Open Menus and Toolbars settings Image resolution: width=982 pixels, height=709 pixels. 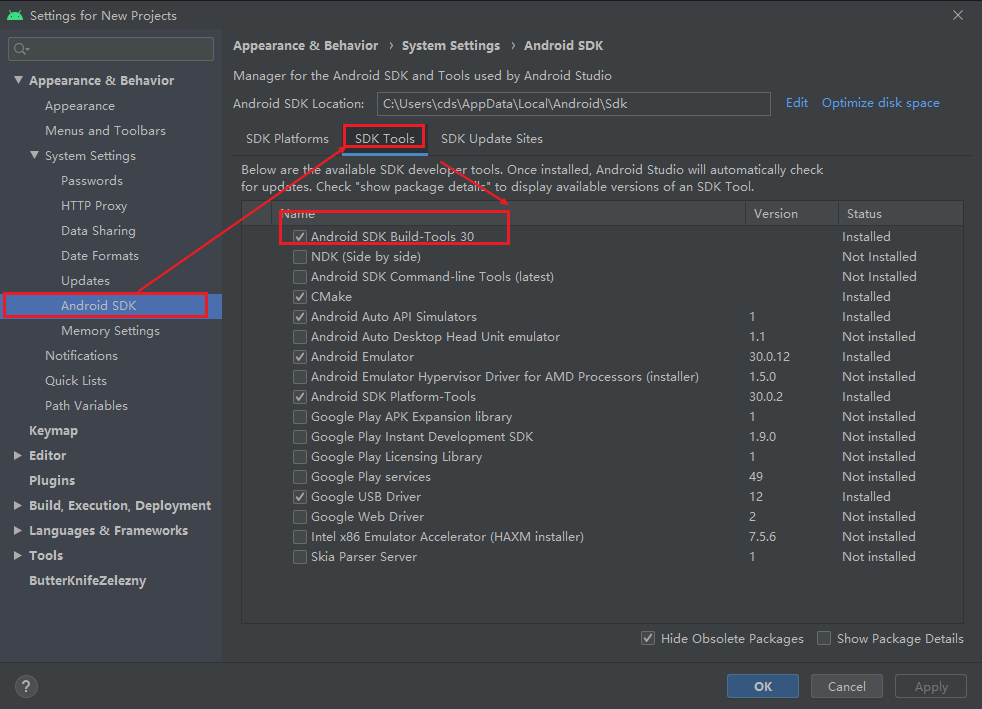click(105, 131)
